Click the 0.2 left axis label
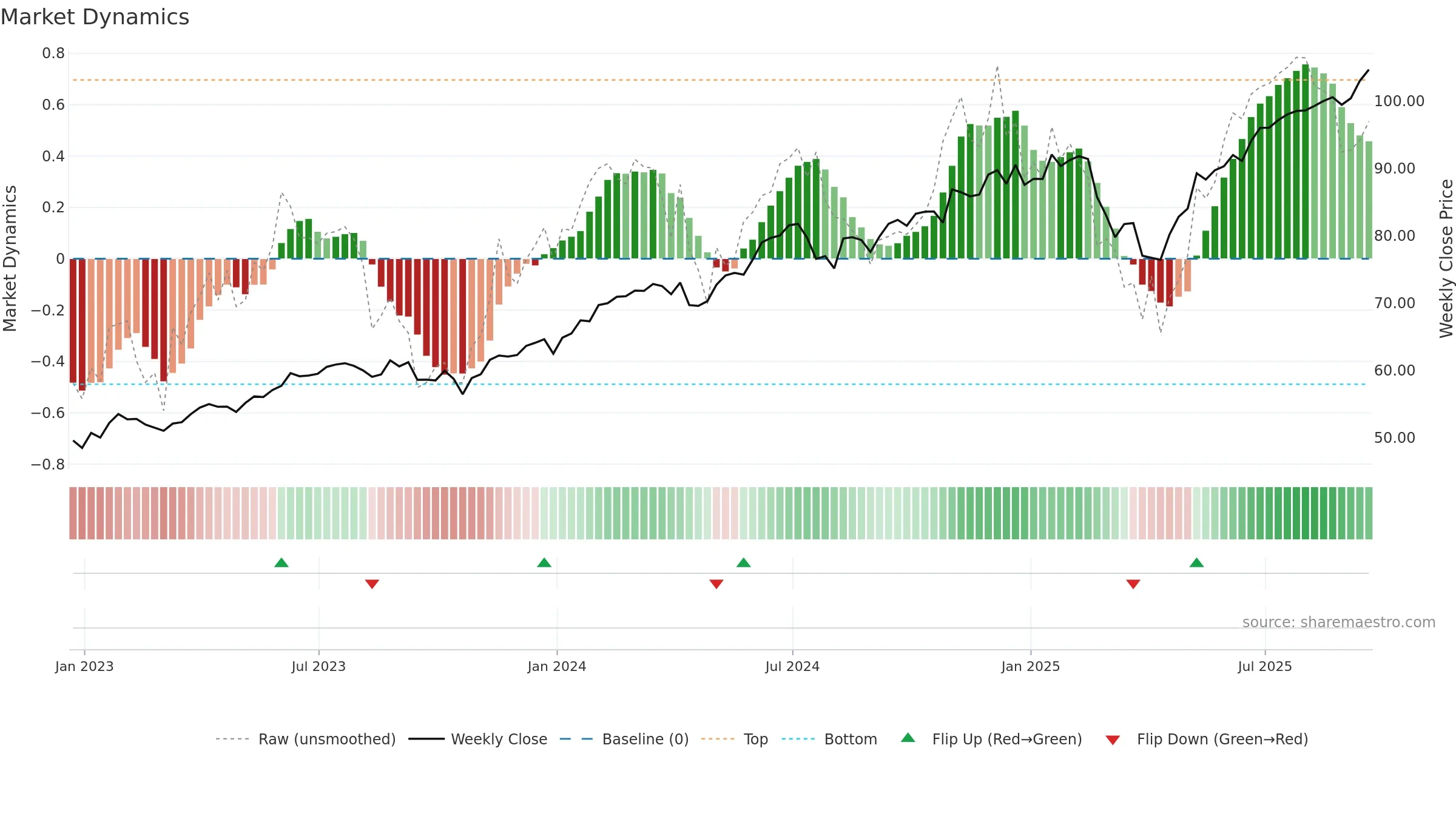The height and width of the screenshot is (819, 1456). 53,207
